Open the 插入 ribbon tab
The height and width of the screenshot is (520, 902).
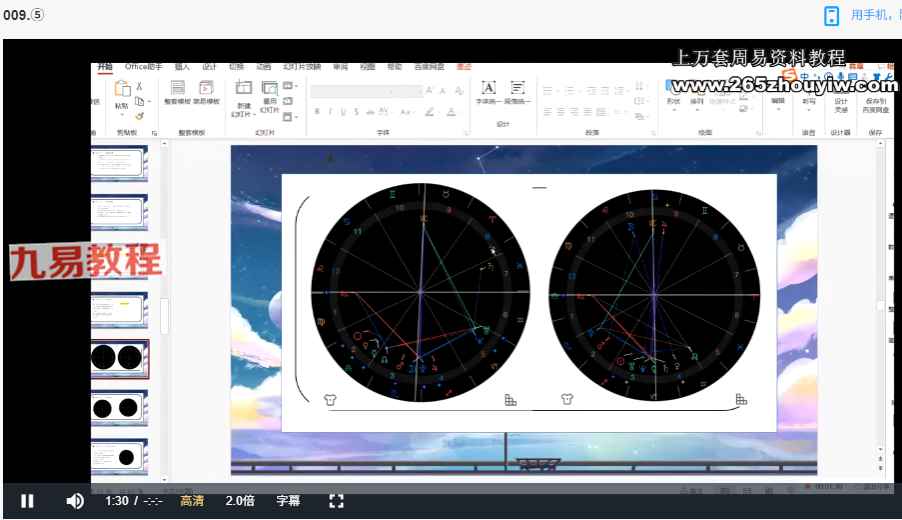click(181, 67)
